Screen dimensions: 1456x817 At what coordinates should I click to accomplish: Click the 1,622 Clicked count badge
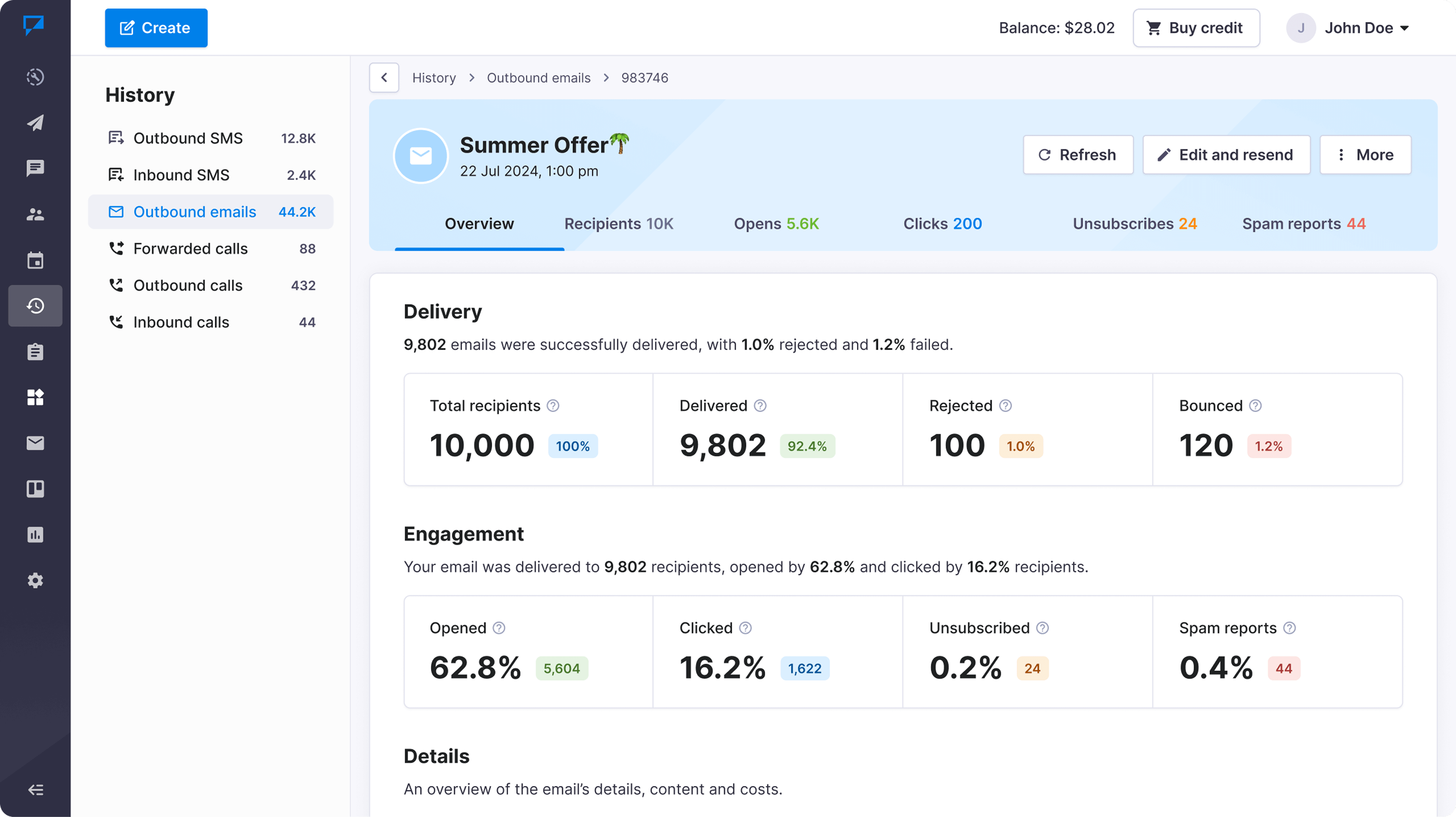click(805, 668)
